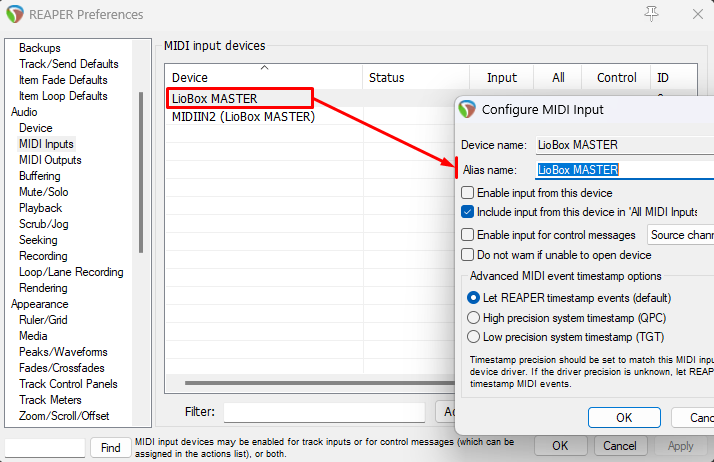Click the Status column header
Image resolution: width=714 pixels, height=462 pixels.
pyautogui.click(x=416, y=77)
